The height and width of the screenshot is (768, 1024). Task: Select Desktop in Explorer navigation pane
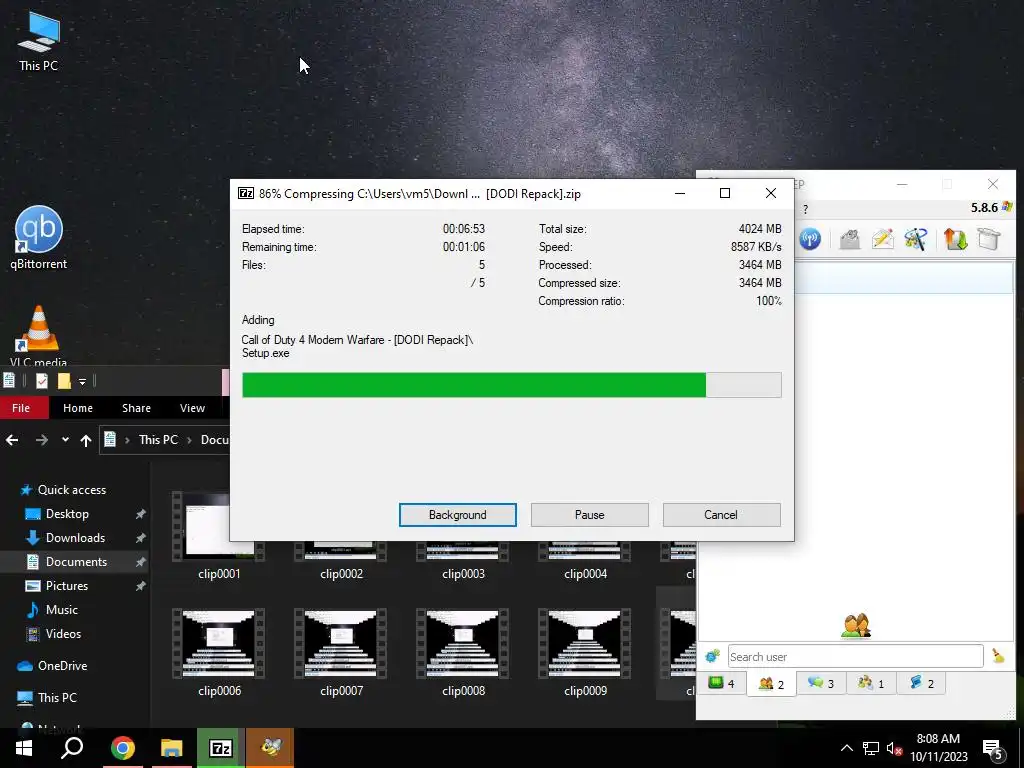(67, 514)
